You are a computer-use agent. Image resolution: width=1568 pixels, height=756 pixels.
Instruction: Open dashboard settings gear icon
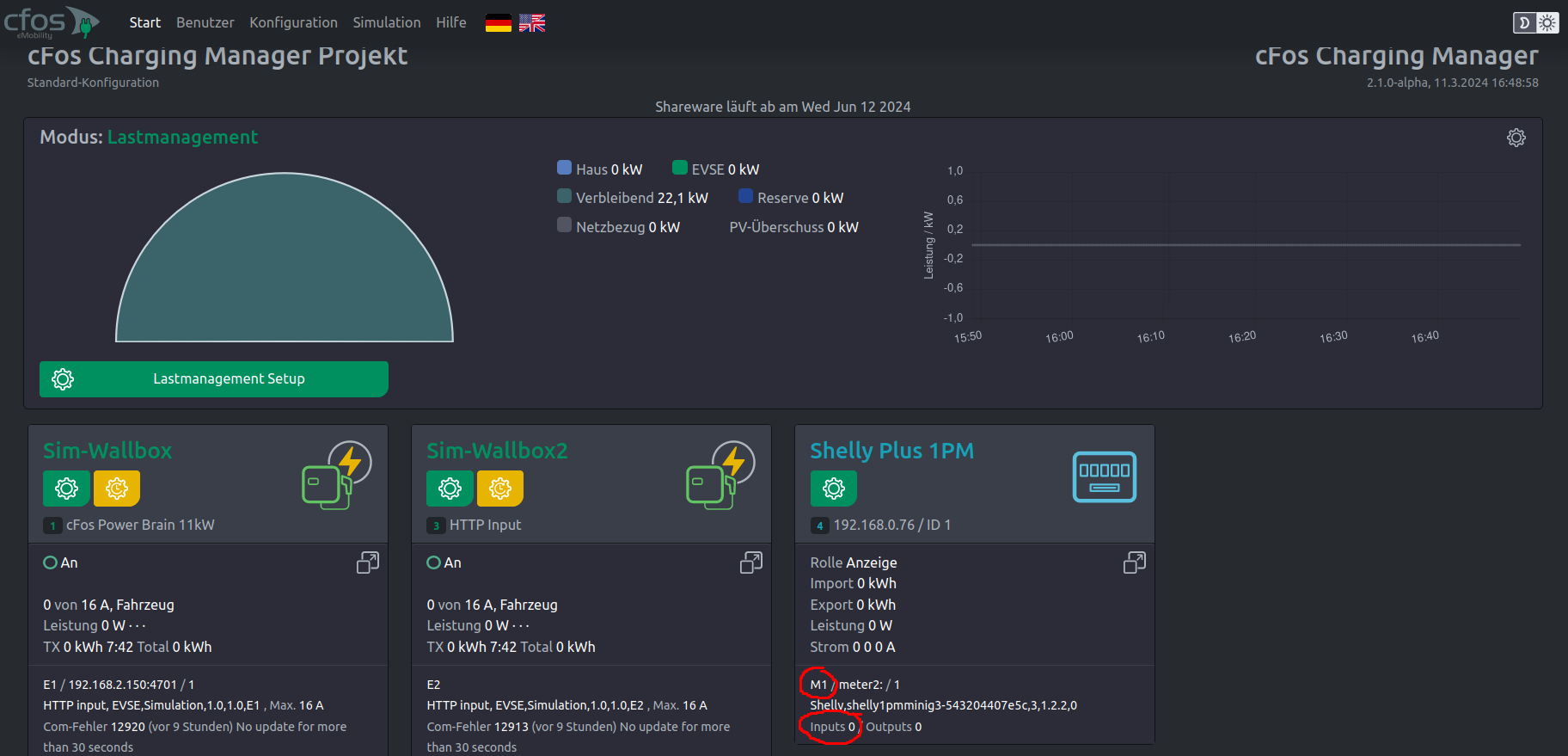pos(1516,138)
